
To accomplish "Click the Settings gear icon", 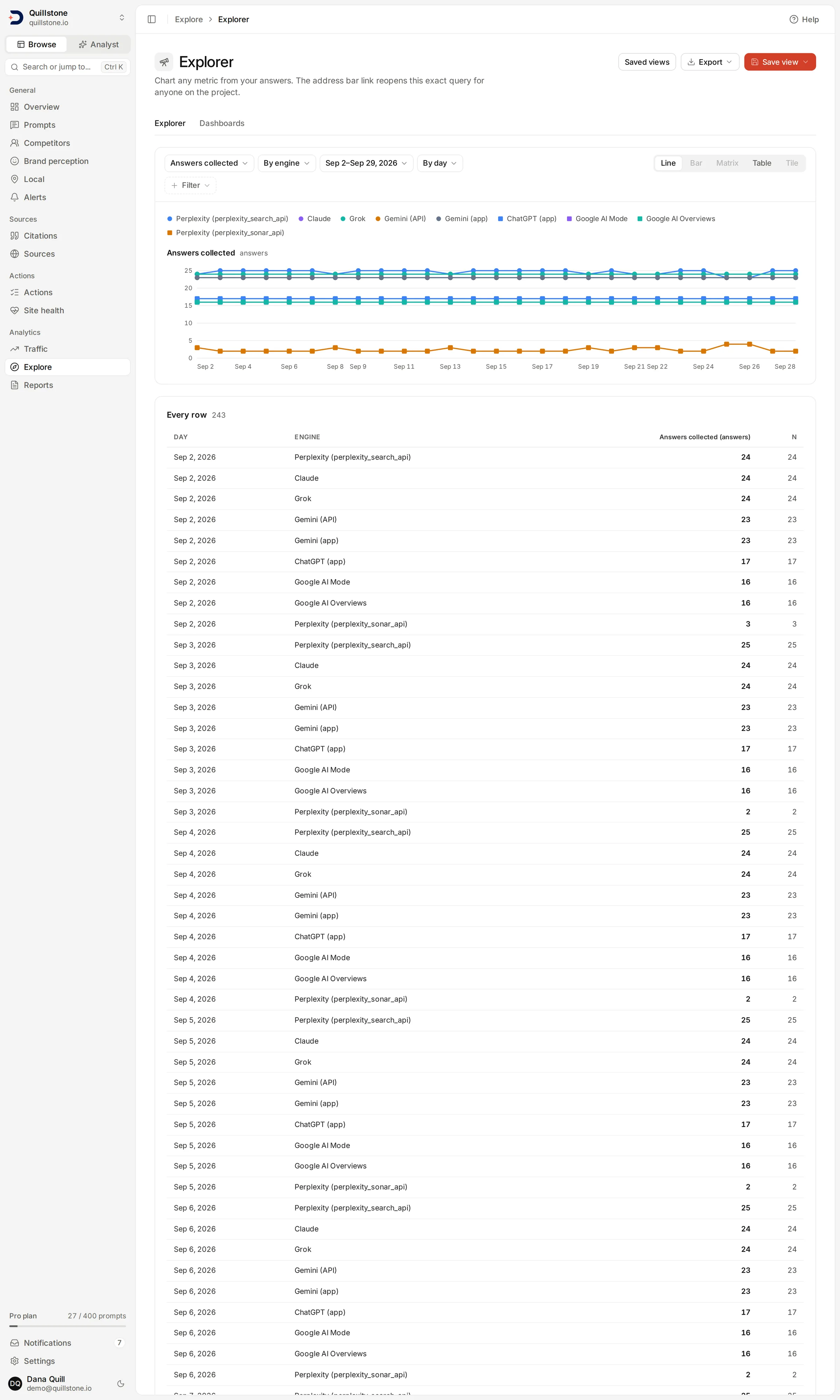I will click(15, 1361).
